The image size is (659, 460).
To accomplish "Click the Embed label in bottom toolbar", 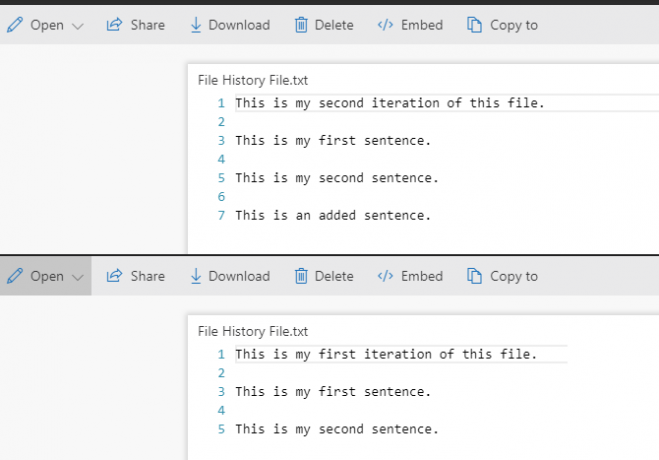I will click(x=422, y=276).
